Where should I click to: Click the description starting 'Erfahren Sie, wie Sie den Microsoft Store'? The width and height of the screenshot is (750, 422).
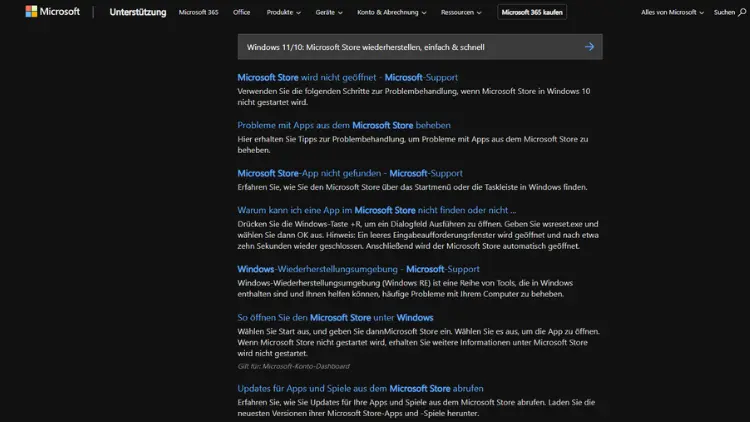click(412, 187)
